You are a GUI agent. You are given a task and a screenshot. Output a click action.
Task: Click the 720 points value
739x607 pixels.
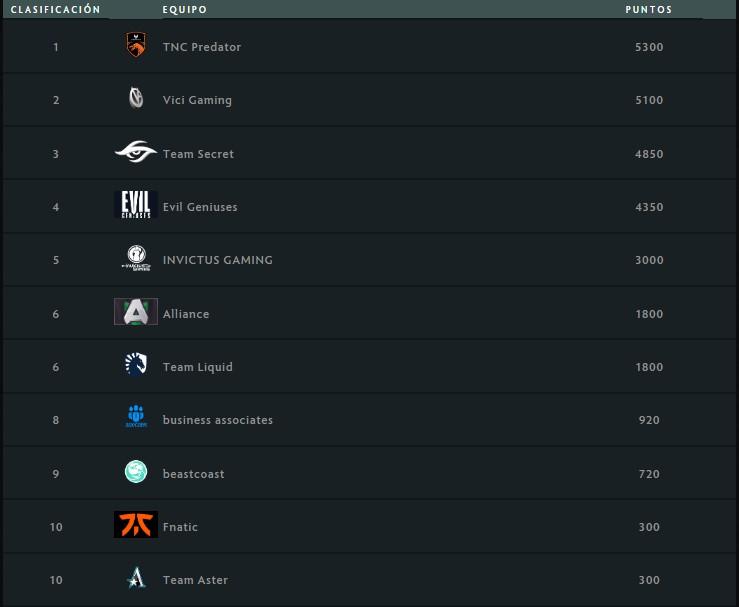coord(649,474)
